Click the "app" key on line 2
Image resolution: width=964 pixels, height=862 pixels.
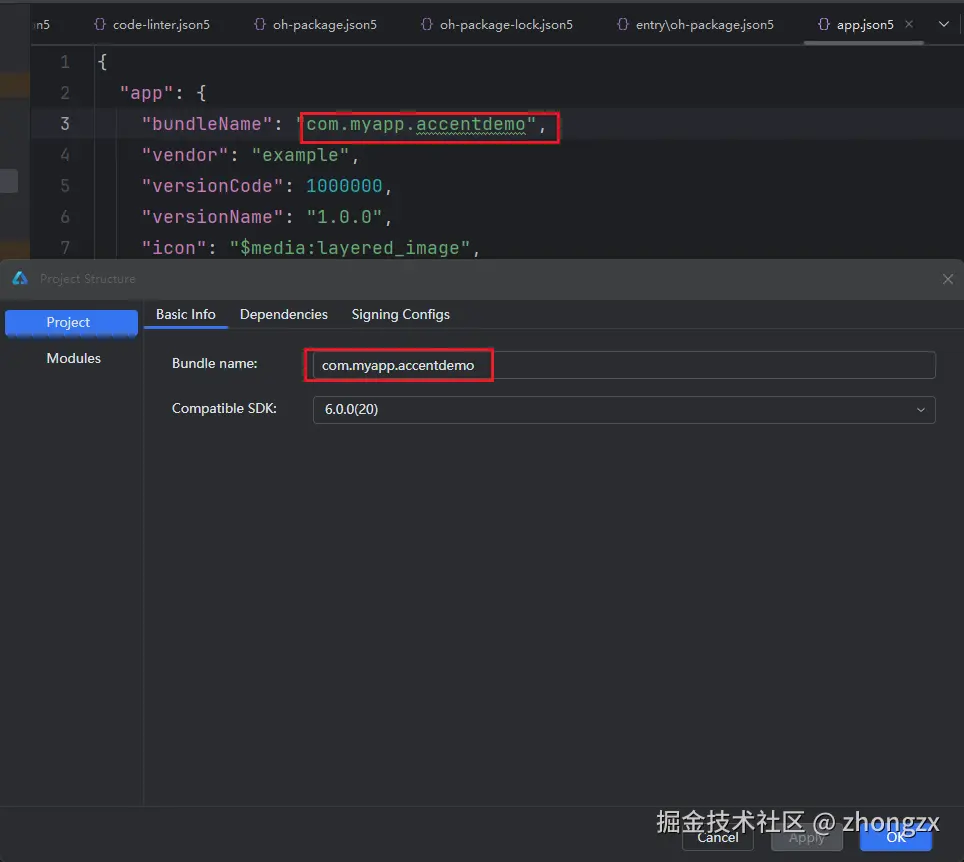tap(146, 93)
